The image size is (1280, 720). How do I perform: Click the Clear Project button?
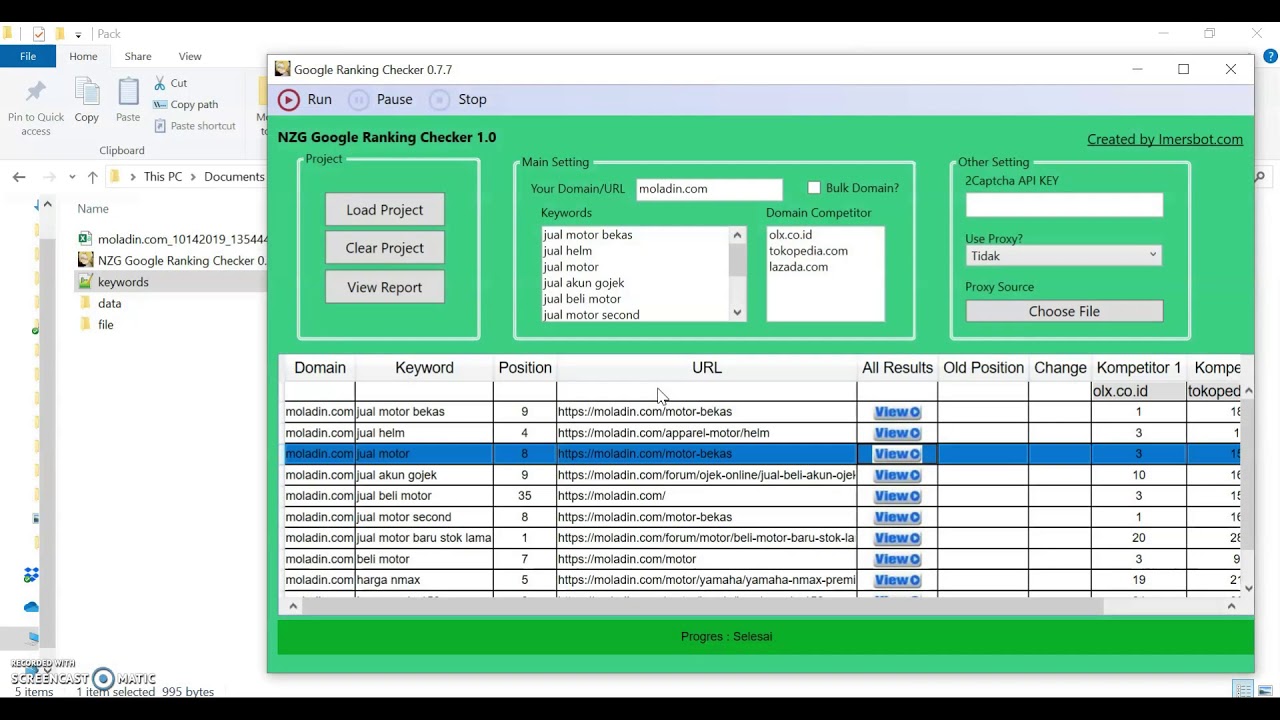[385, 248]
